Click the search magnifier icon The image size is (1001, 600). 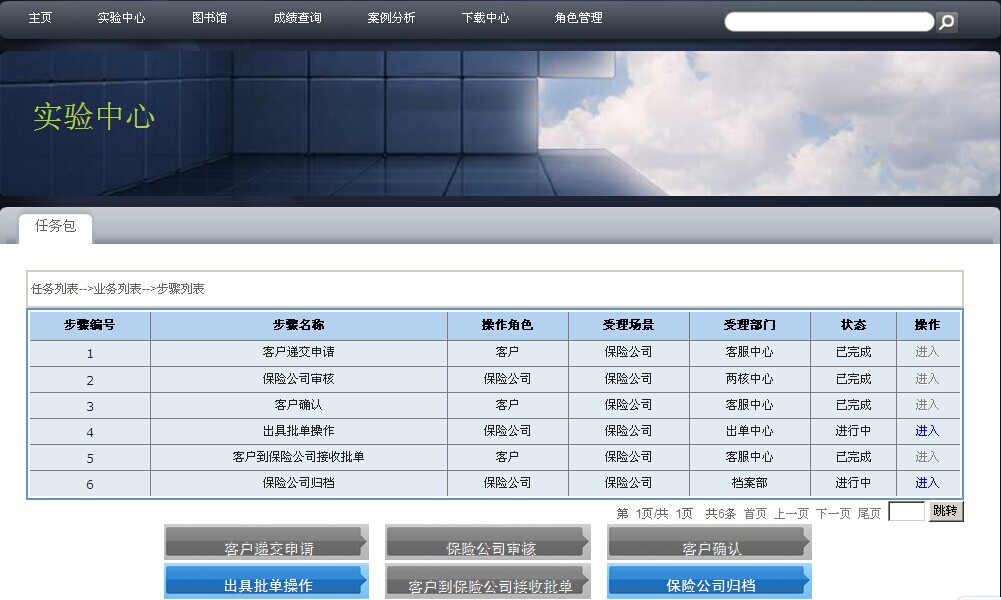pos(946,22)
